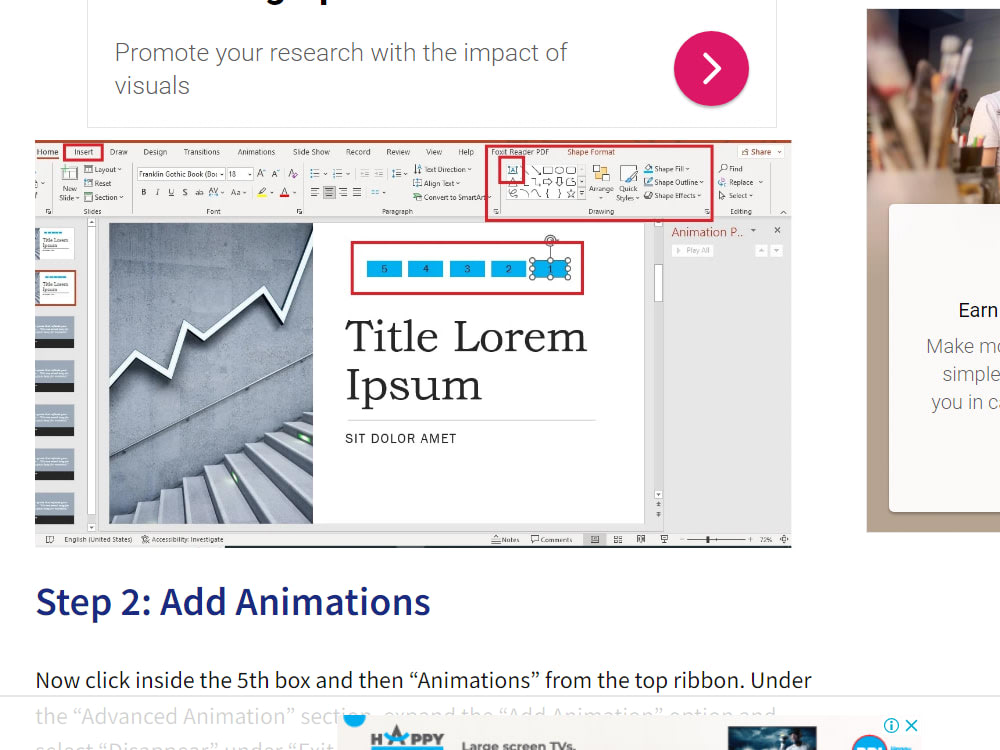
Task: Open the font name combo box
Action: click(181, 174)
